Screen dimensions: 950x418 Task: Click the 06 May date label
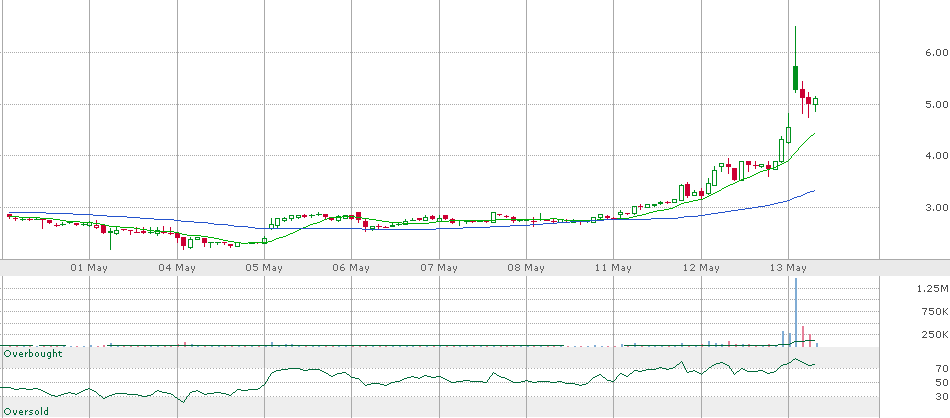351,268
